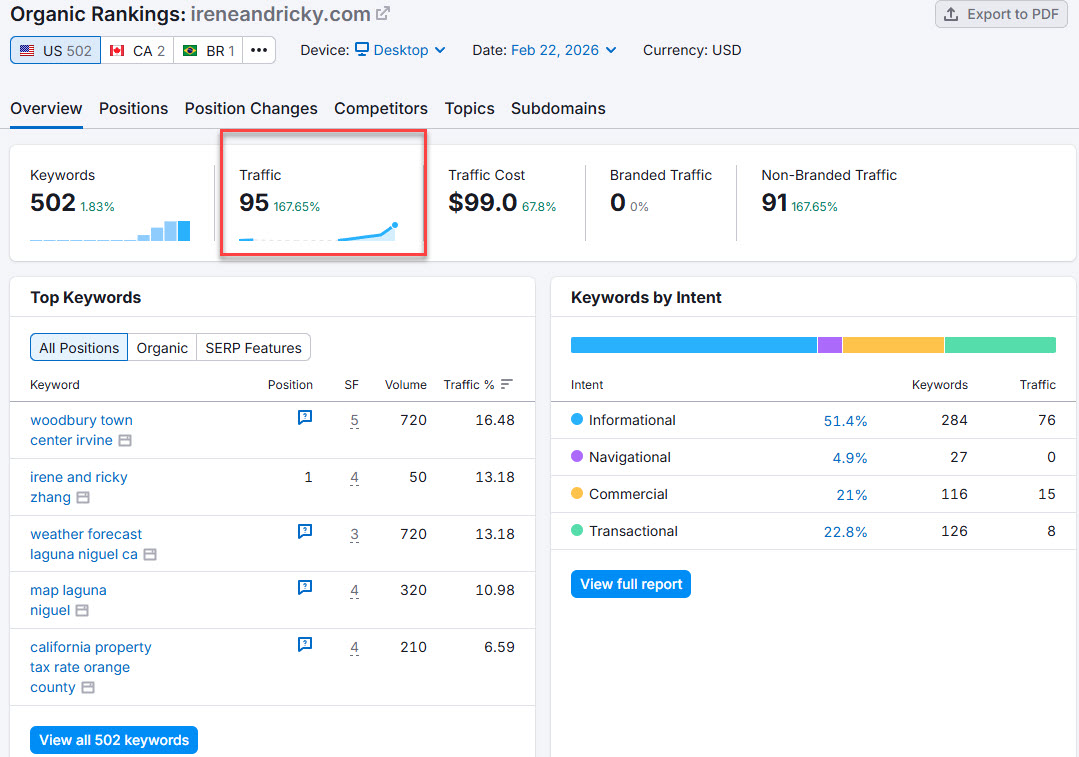
Task: Click Transactional keywords count 126
Action: pyautogui.click(x=954, y=531)
